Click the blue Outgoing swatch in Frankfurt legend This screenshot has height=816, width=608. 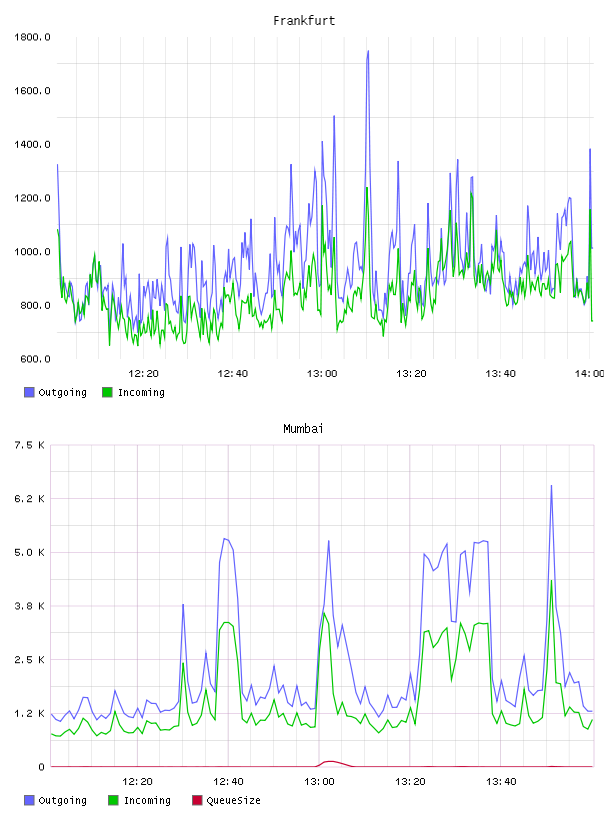pyautogui.click(x=29, y=392)
